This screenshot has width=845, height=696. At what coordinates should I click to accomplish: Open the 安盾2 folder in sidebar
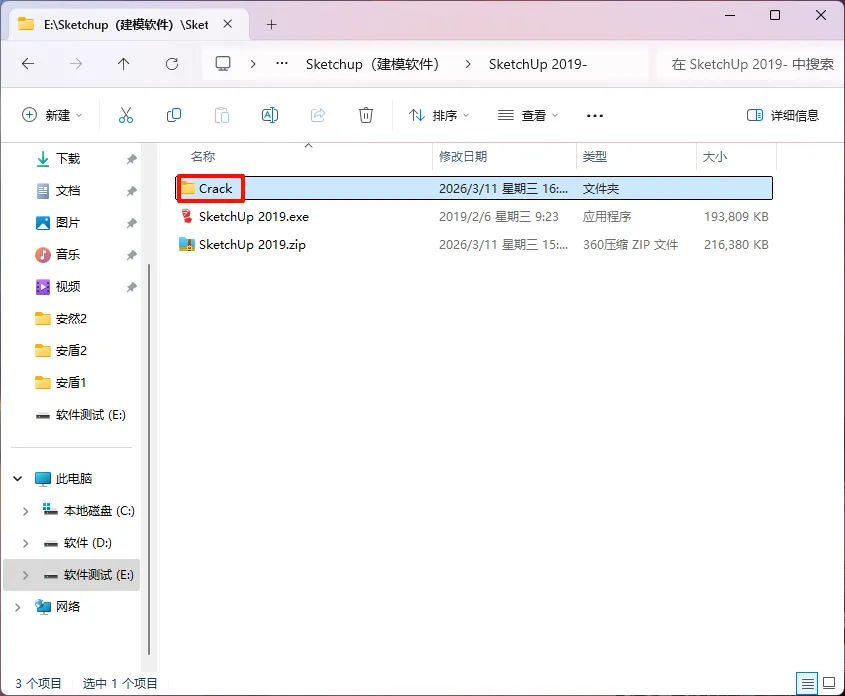(71, 351)
